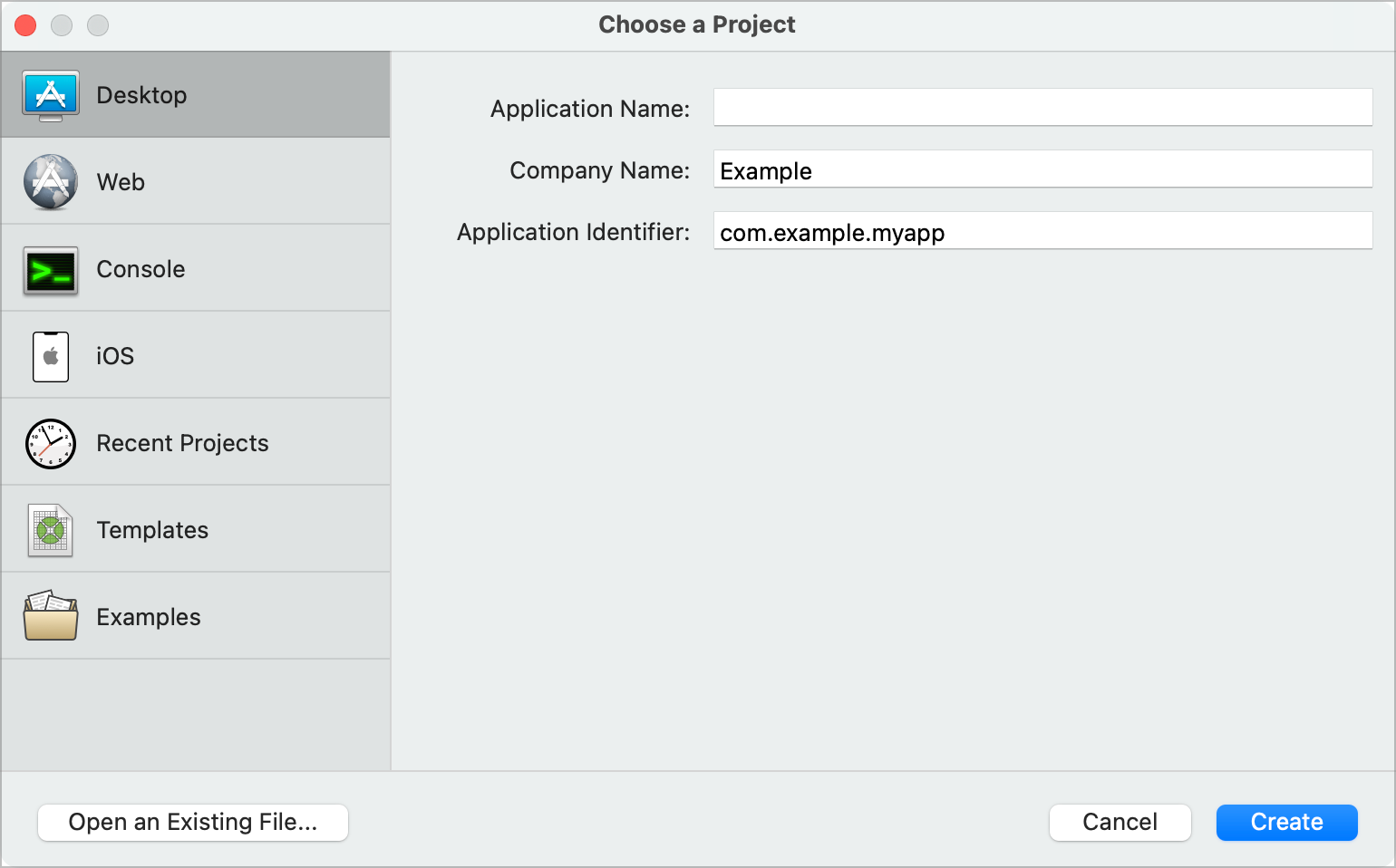Select the Web label in sidebar

tap(121, 182)
